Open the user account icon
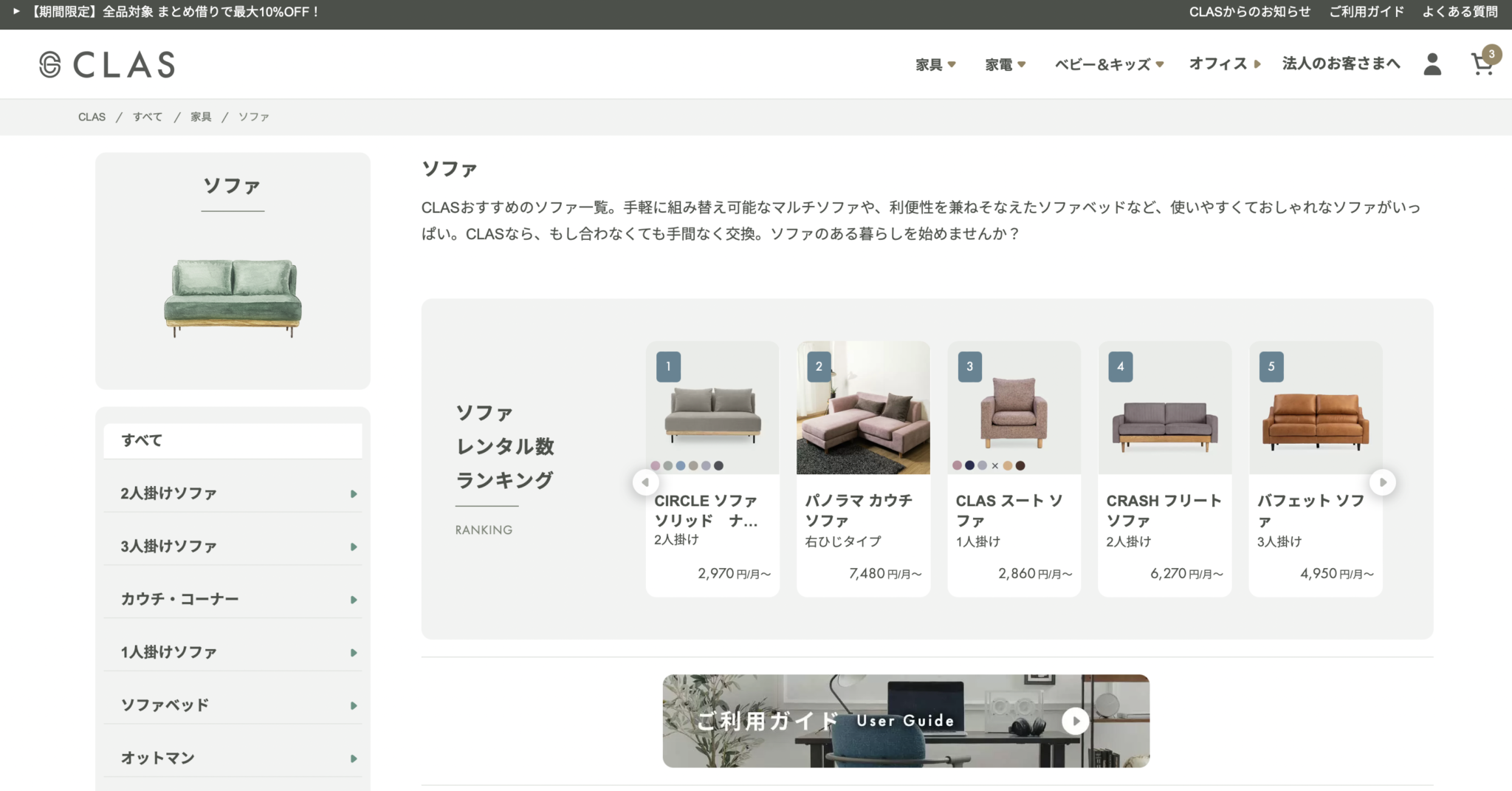 (1432, 64)
